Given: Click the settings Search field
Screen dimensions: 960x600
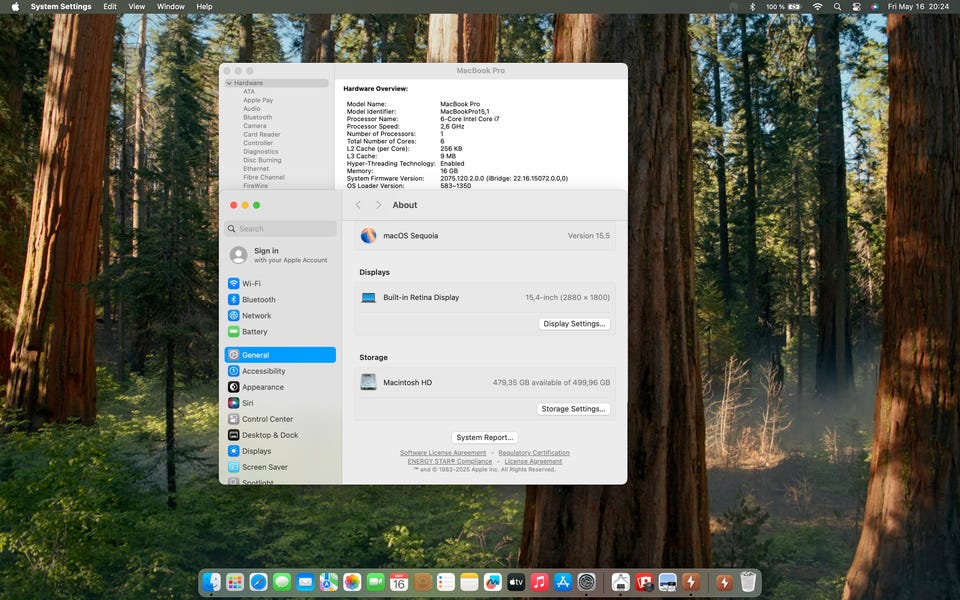Looking at the screenshot, I should point(280,229).
